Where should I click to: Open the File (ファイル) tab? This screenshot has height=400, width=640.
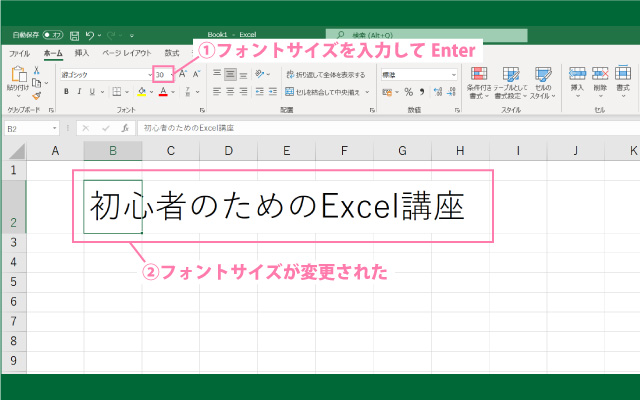pyautogui.click(x=19, y=53)
